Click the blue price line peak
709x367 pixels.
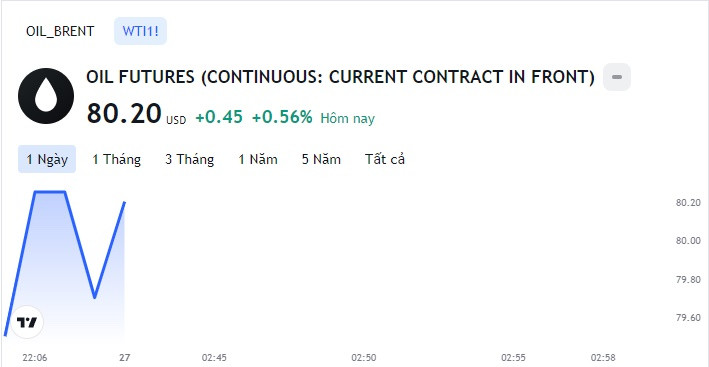(x=50, y=192)
